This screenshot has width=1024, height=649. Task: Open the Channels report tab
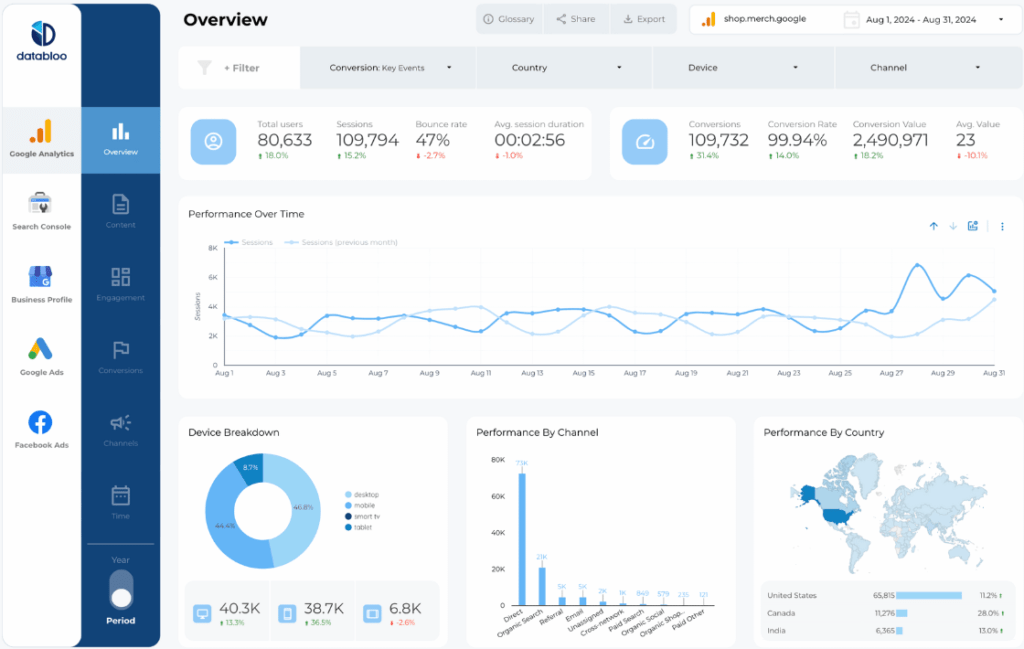[120, 425]
